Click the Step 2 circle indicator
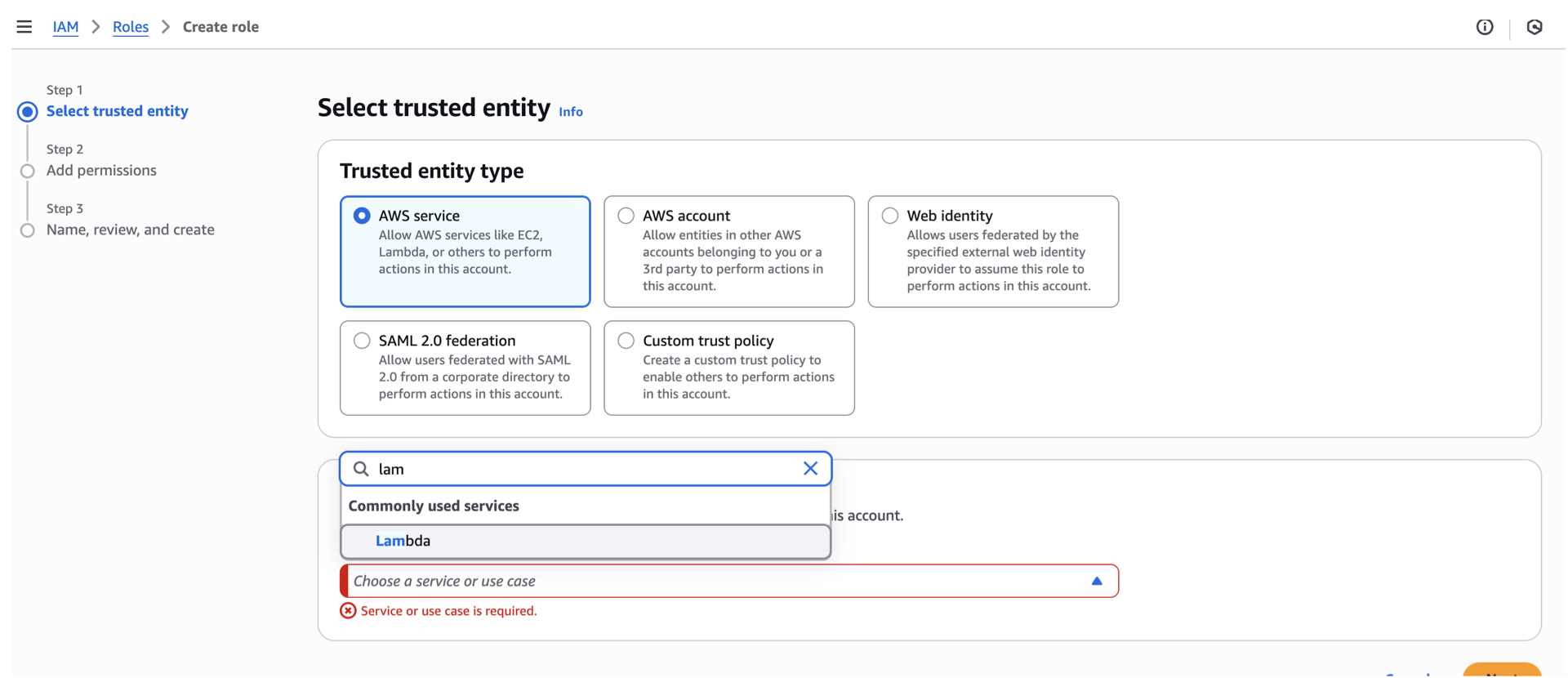Viewport: 1568px width, 678px height. 28,171
